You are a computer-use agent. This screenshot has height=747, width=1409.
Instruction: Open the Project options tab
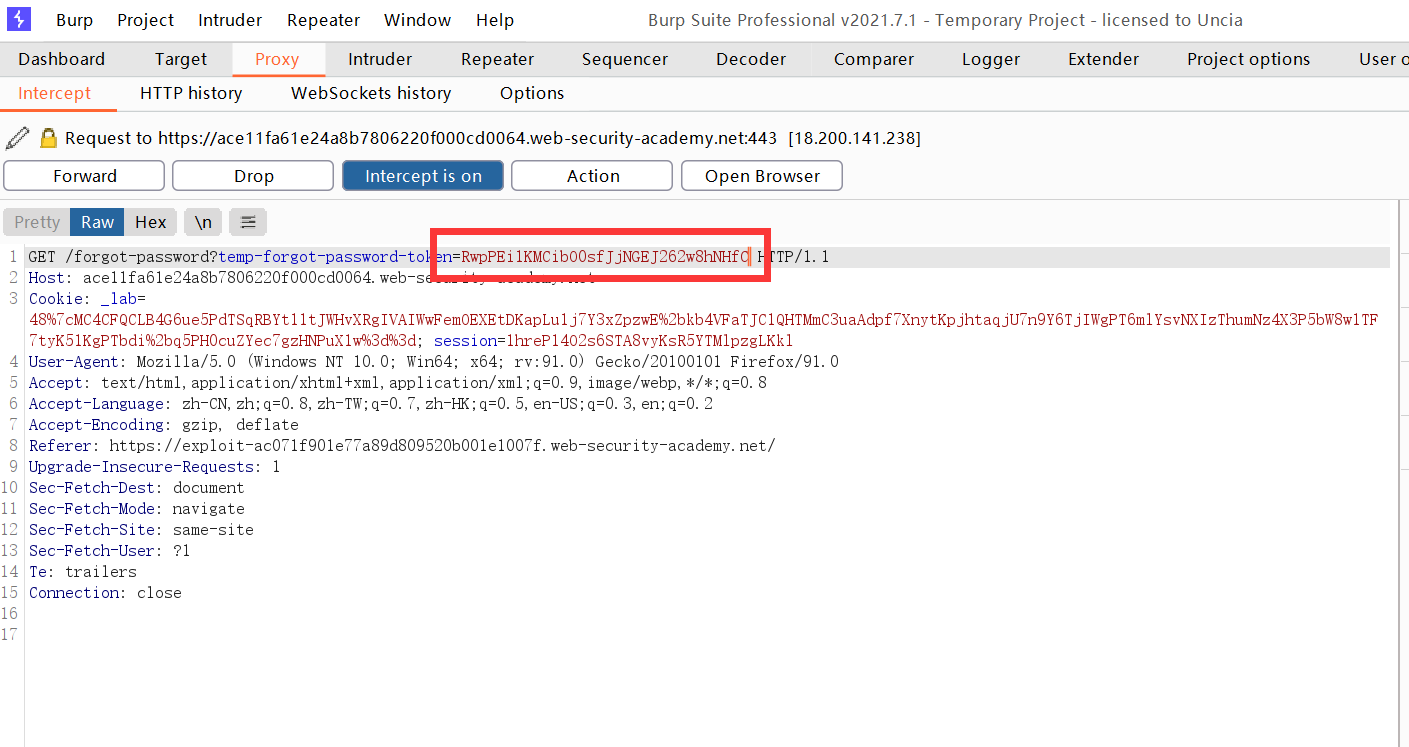(1248, 59)
